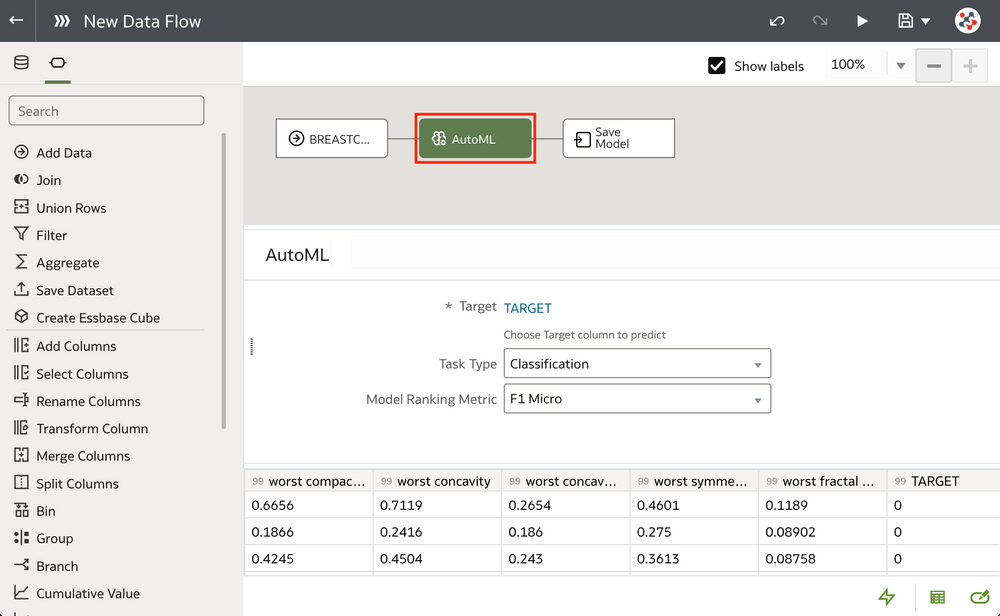Uncheck the Show labels checkbox
The width and height of the screenshot is (1000, 616).
click(717, 65)
